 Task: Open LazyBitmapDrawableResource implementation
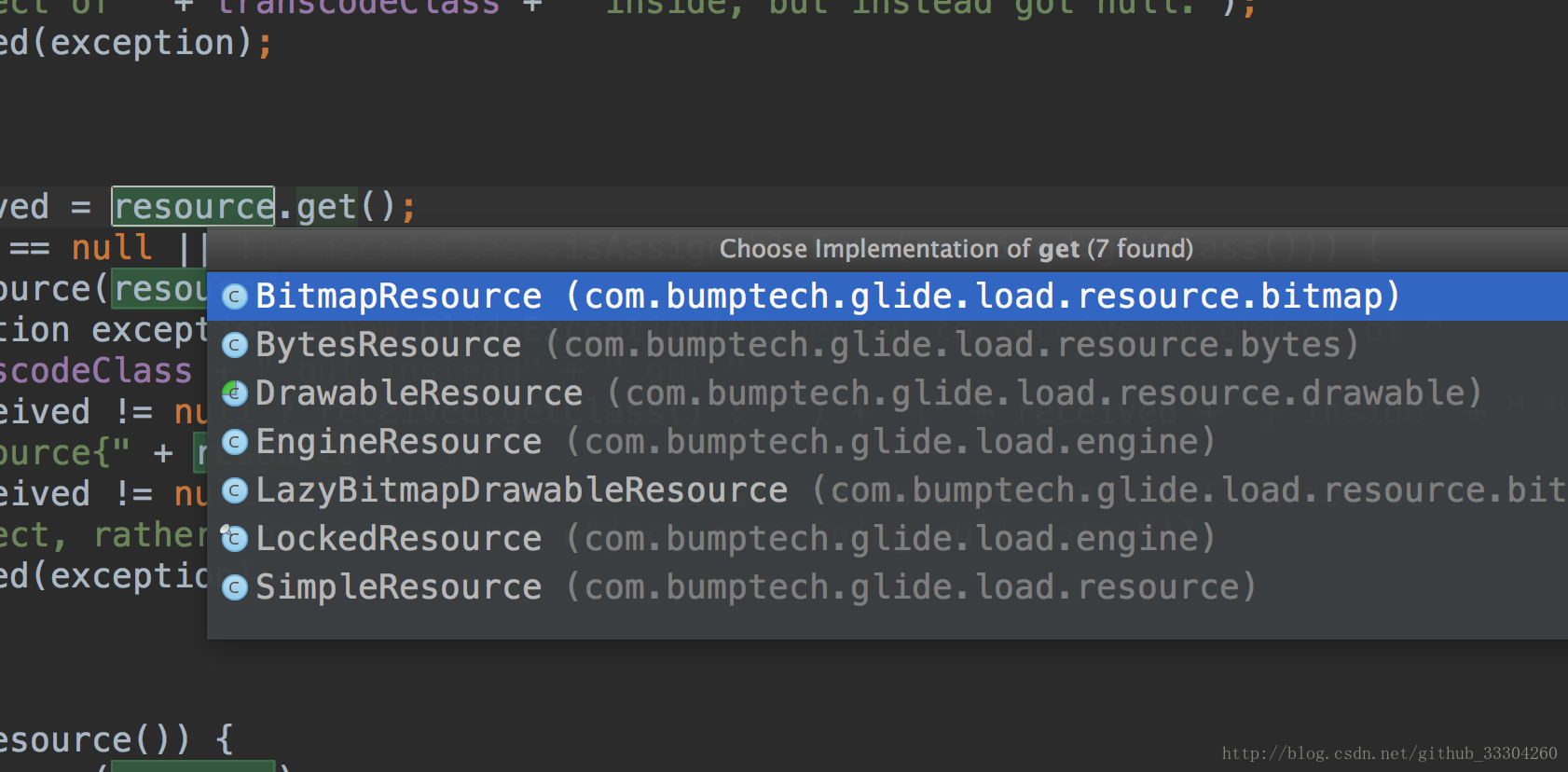521,490
